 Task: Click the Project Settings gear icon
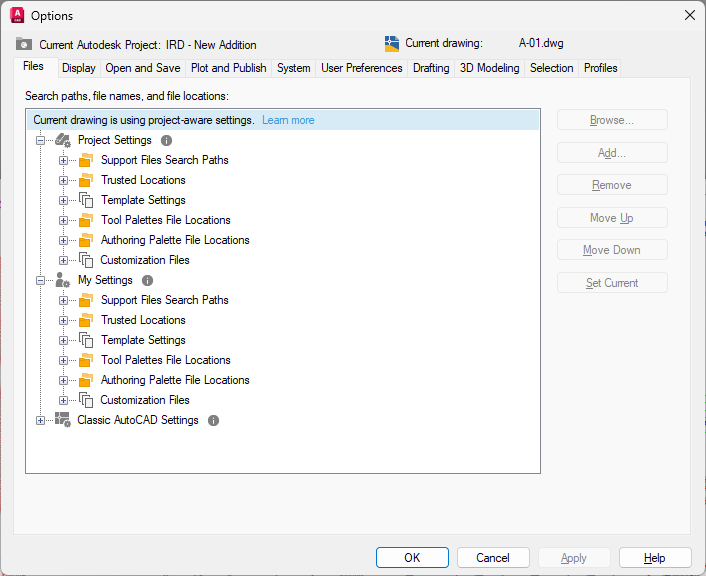coord(63,140)
